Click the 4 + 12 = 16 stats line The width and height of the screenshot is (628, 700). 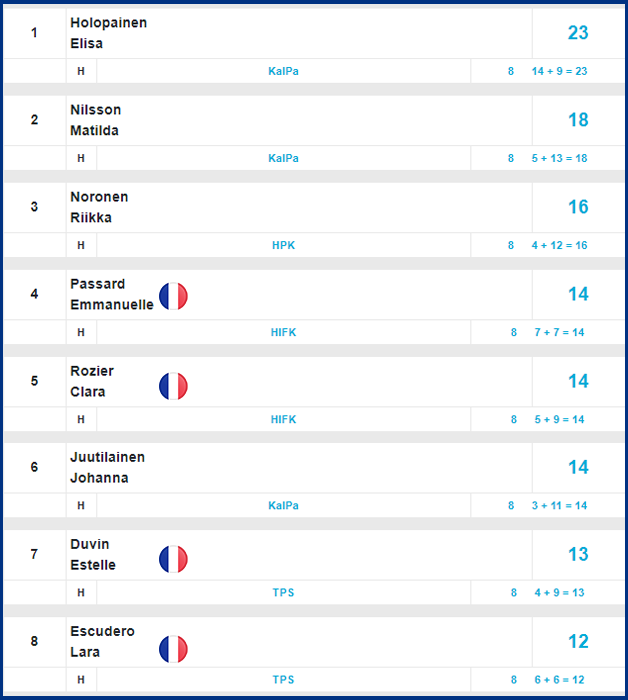tap(559, 245)
